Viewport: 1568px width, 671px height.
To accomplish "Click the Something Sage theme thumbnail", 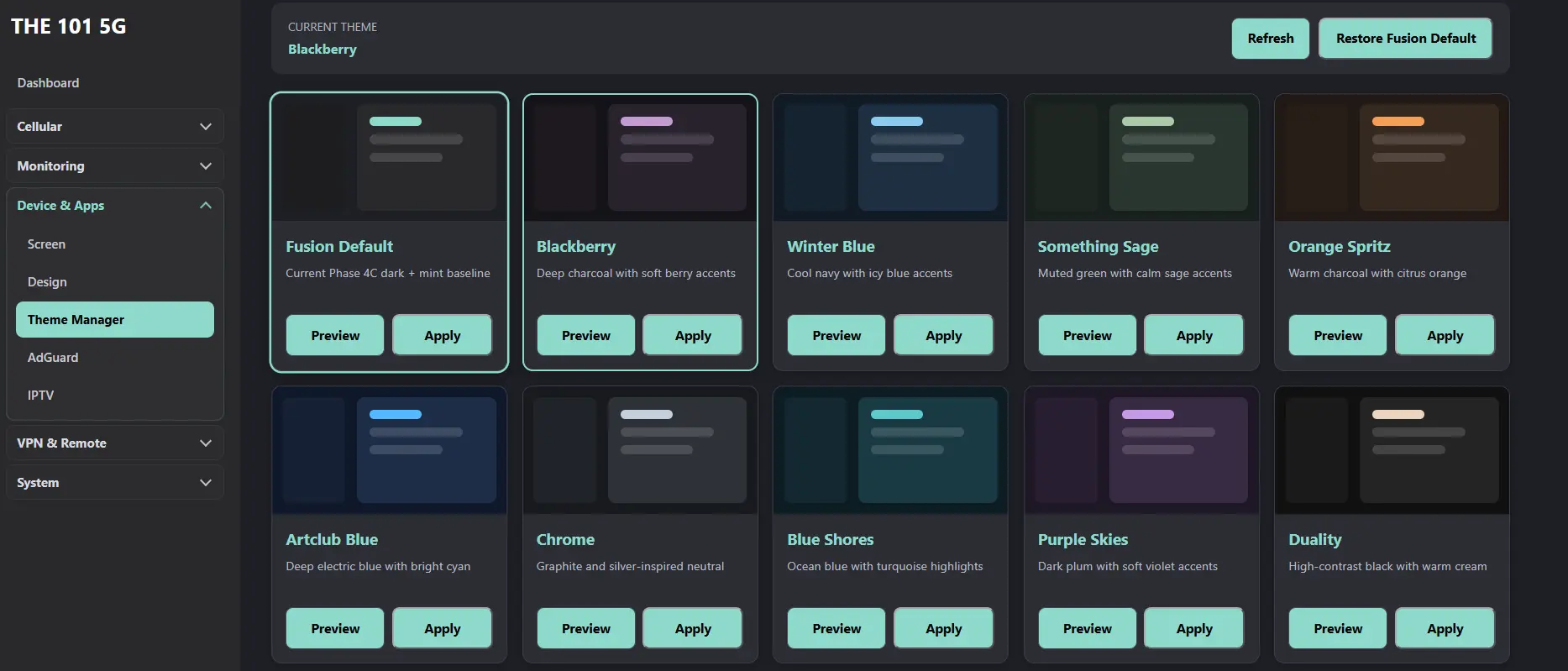I will point(1141,158).
